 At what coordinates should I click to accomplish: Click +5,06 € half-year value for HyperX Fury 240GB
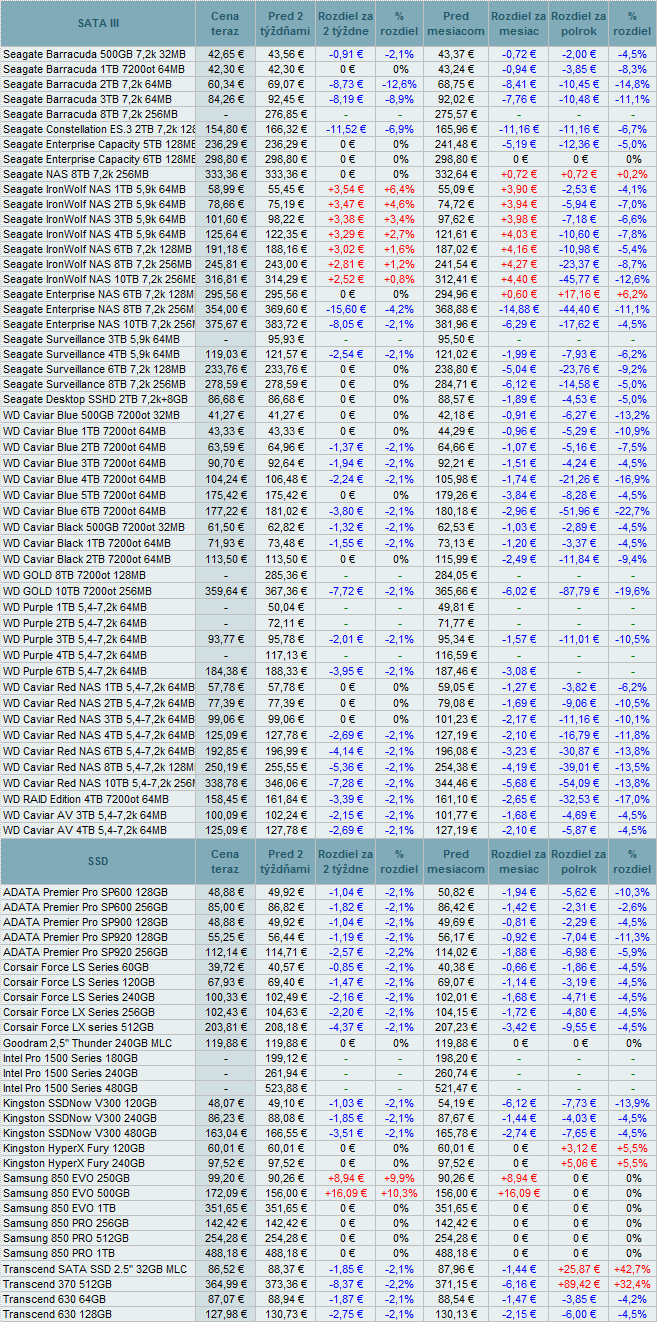click(578, 1164)
